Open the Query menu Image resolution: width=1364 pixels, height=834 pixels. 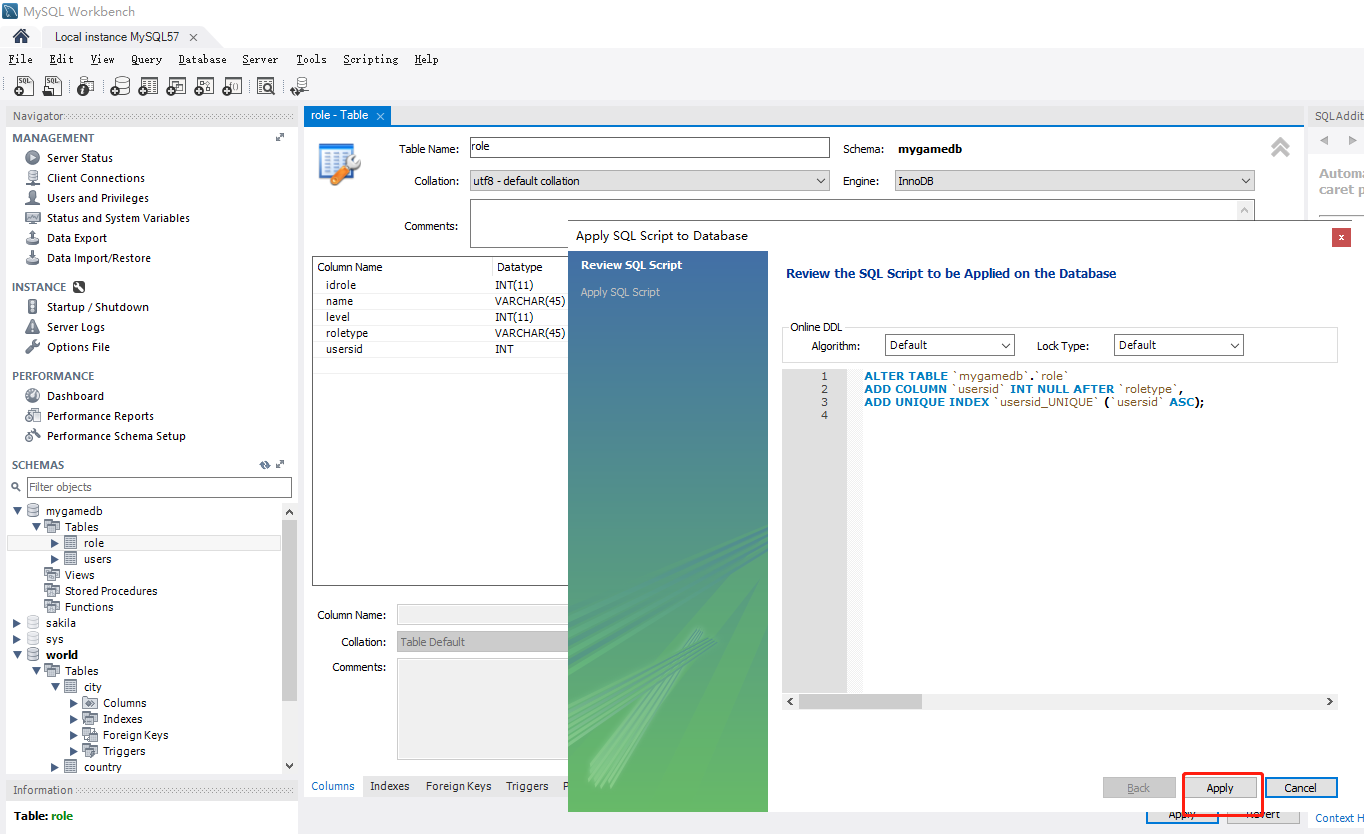pyautogui.click(x=146, y=59)
